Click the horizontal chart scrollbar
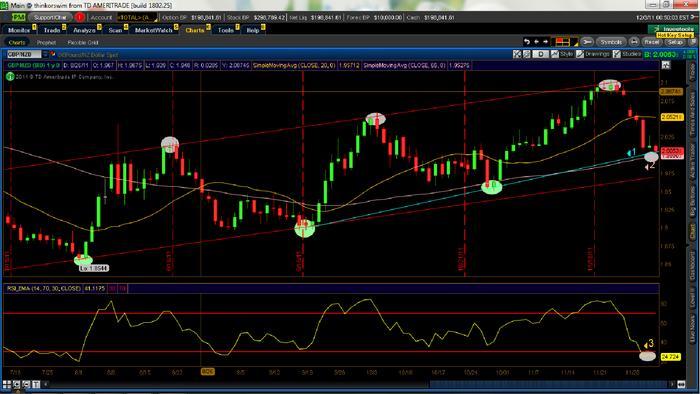The height and width of the screenshot is (394, 700). [358, 384]
